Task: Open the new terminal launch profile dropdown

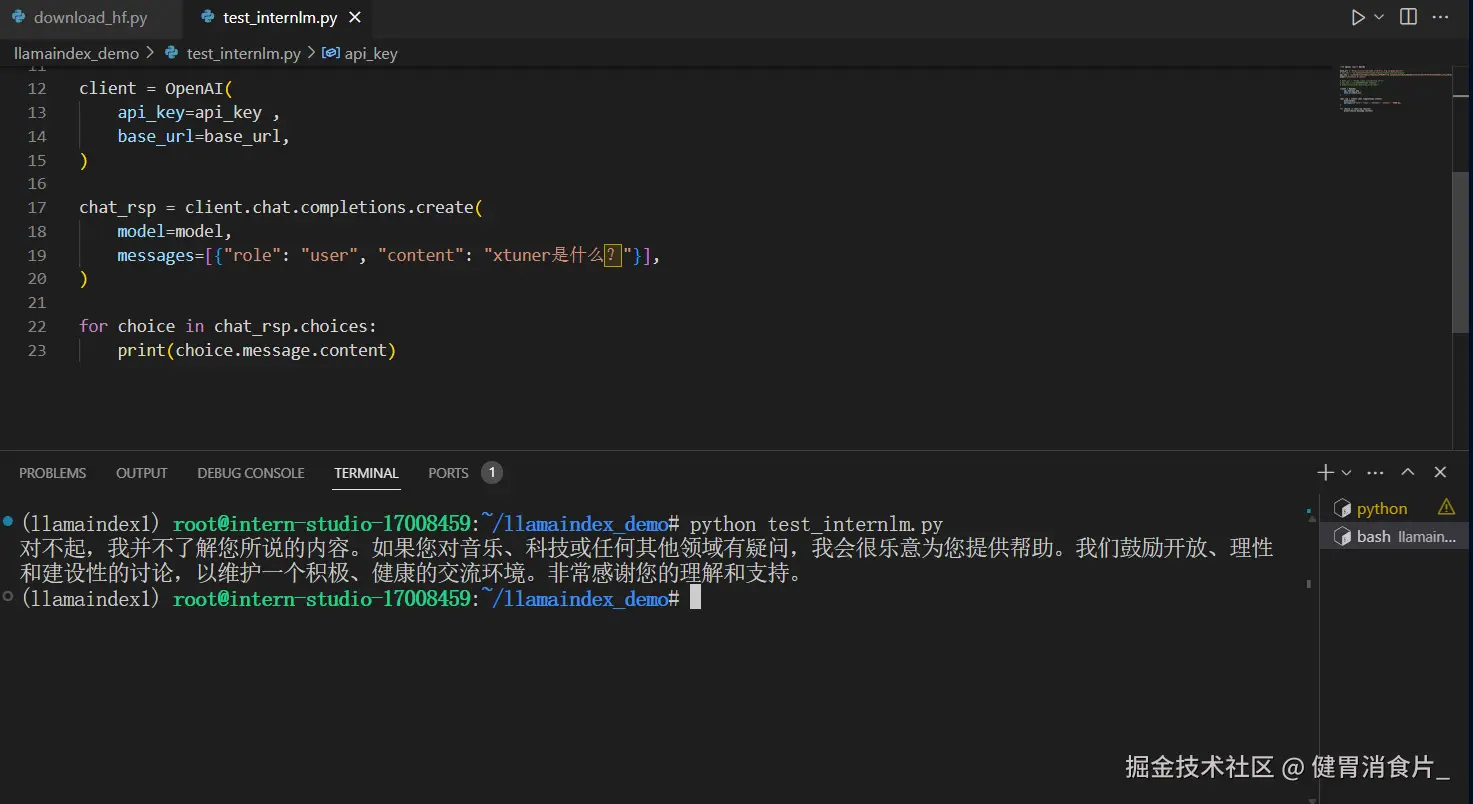Action: click(x=1346, y=472)
